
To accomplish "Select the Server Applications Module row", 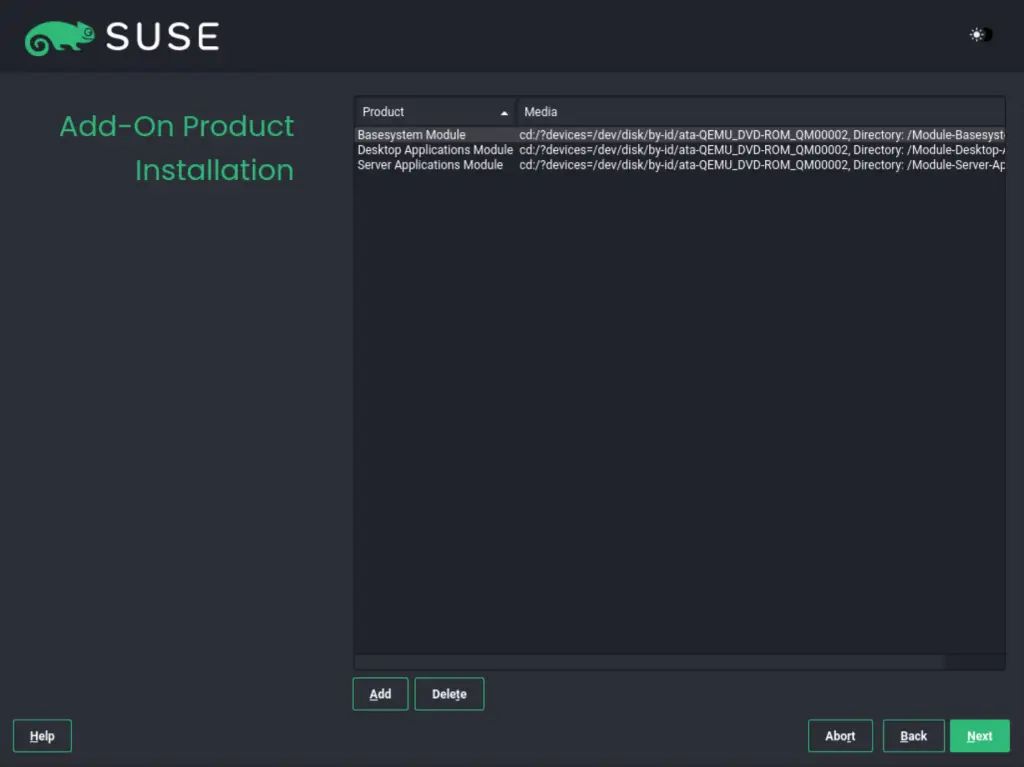I will tap(430, 164).
